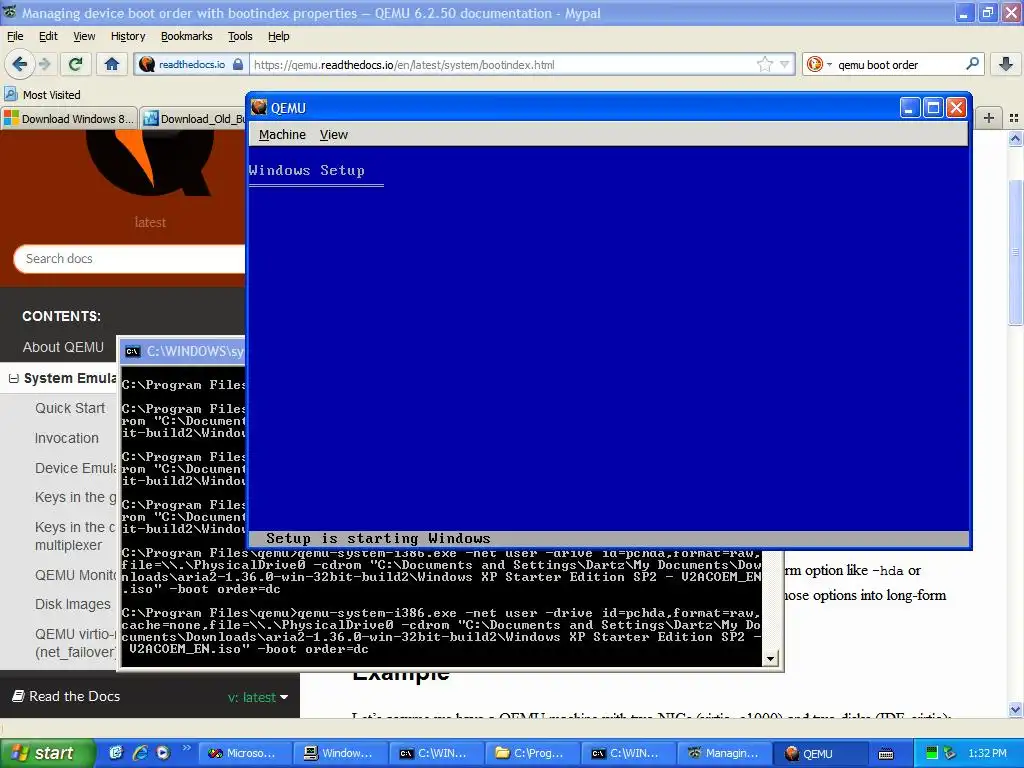The width and height of the screenshot is (1024, 768).
Task: Switch to the C:\Prog... folder taskbar button
Action: click(x=532, y=753)
